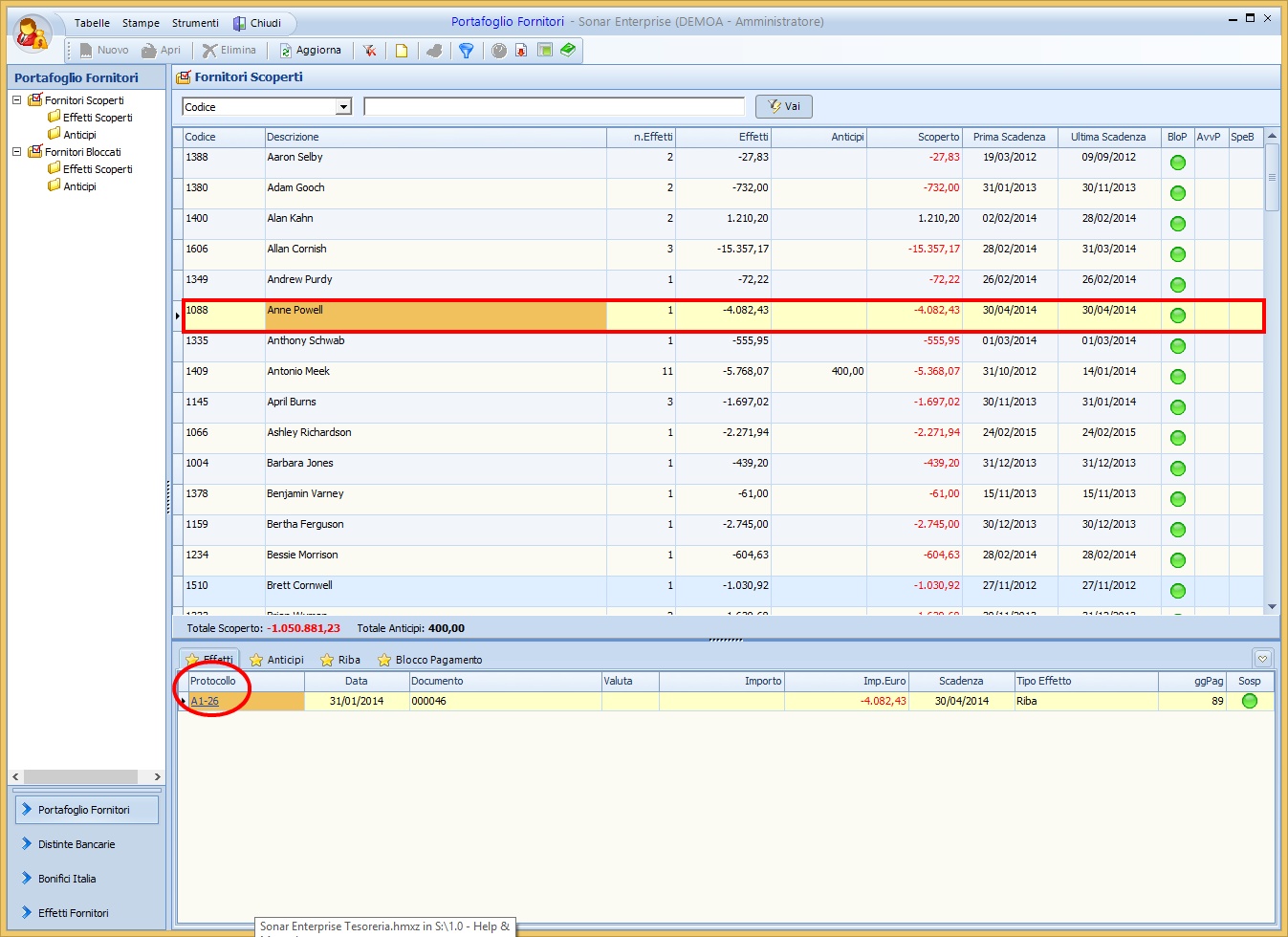Click the red arrow export document icon
Image resolution: width=1288 pixels, height=937 pixels.
point(521,51)
